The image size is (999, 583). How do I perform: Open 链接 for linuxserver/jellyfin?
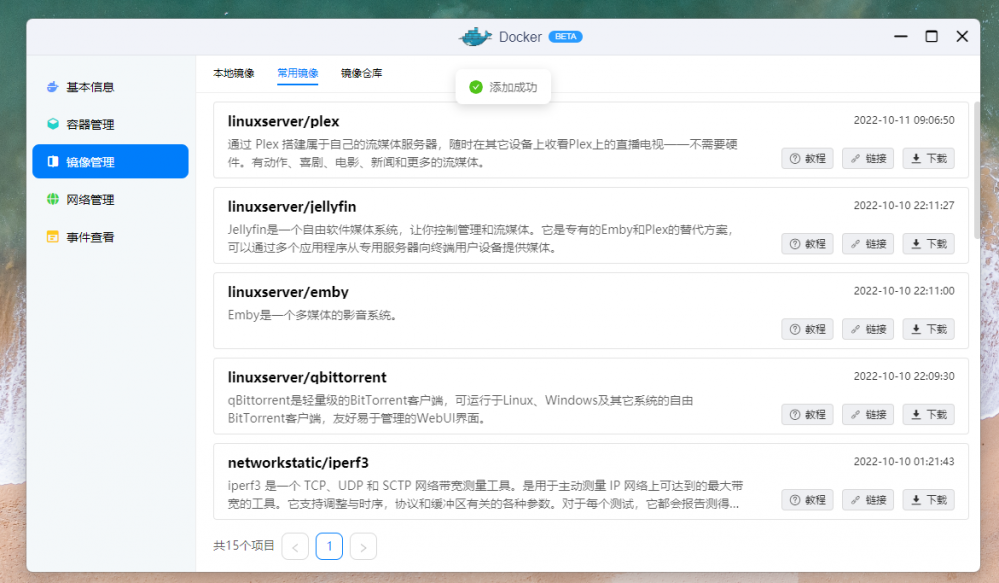point(868,244)
